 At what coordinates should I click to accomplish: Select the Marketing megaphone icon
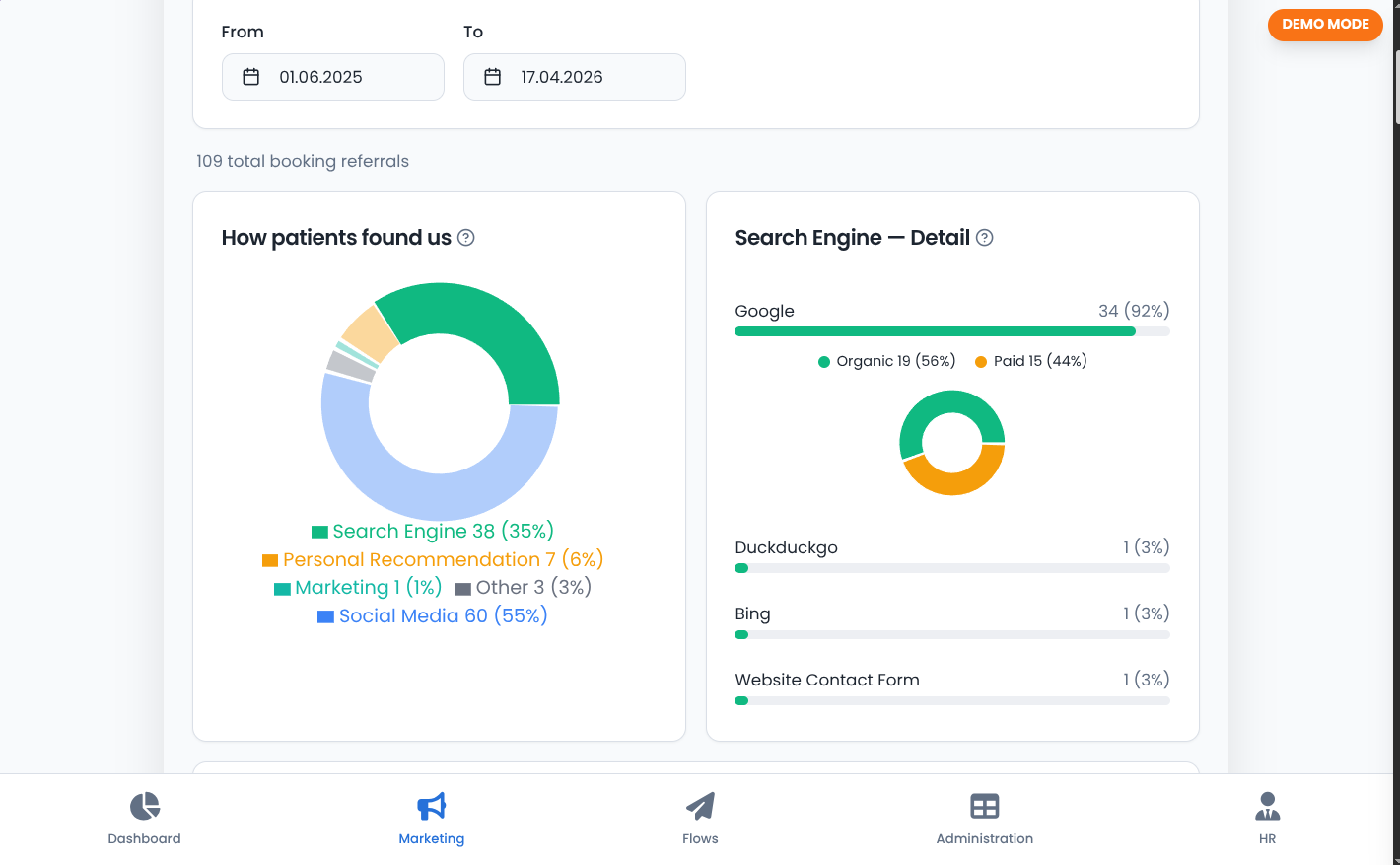tap(432, 806)
